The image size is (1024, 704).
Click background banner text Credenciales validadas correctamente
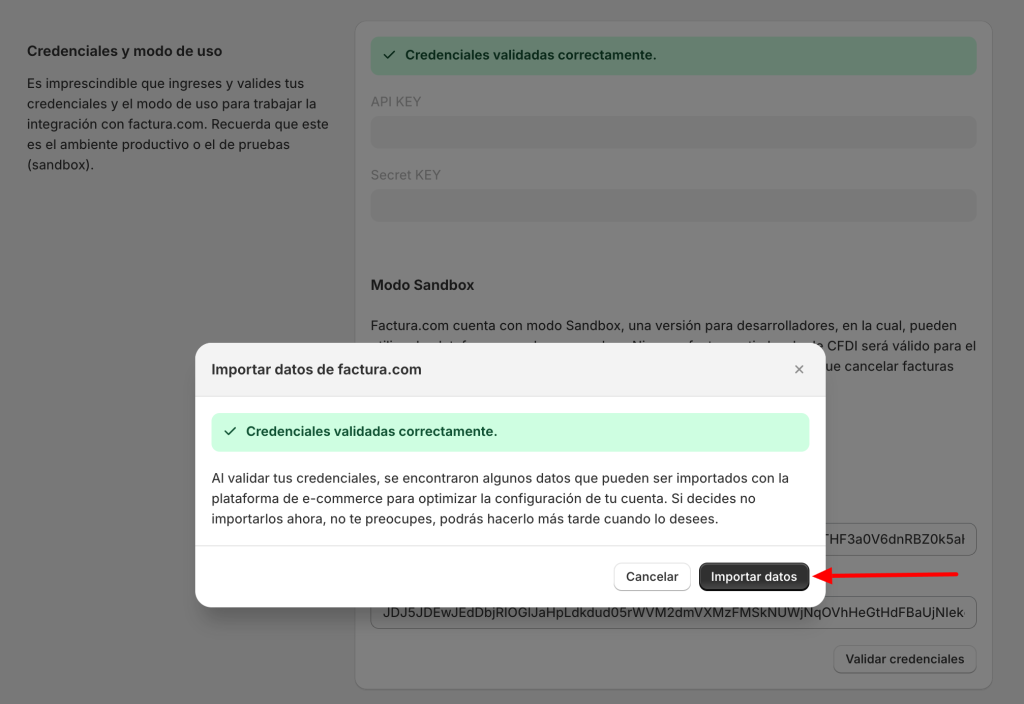[x=531, y=56]
